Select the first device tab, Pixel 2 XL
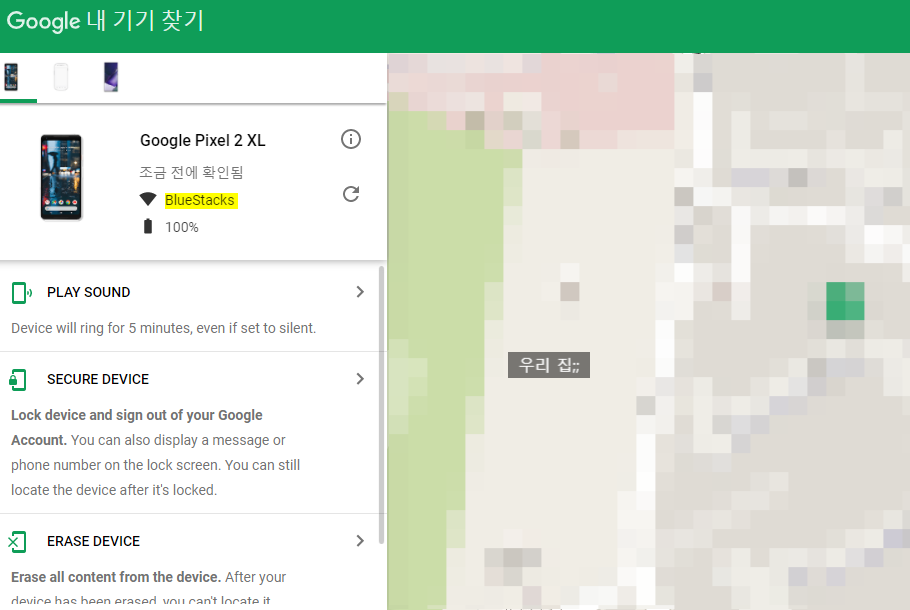Viewport: 910px width, 610px height. (11, 77)
